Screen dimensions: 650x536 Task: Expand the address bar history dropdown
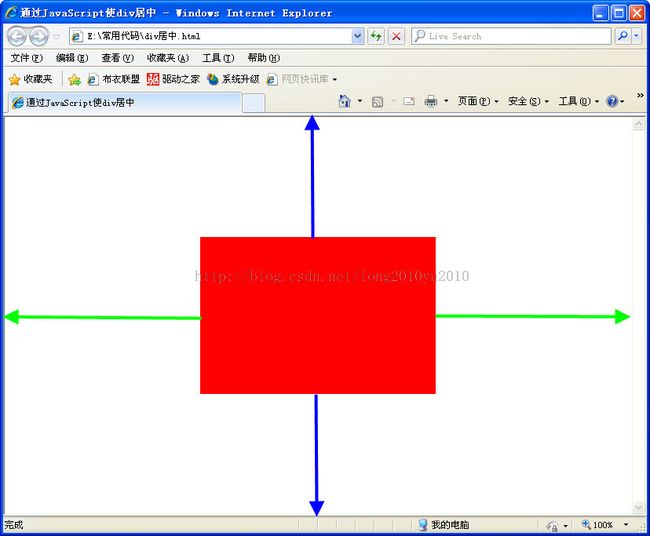point(357,36)
